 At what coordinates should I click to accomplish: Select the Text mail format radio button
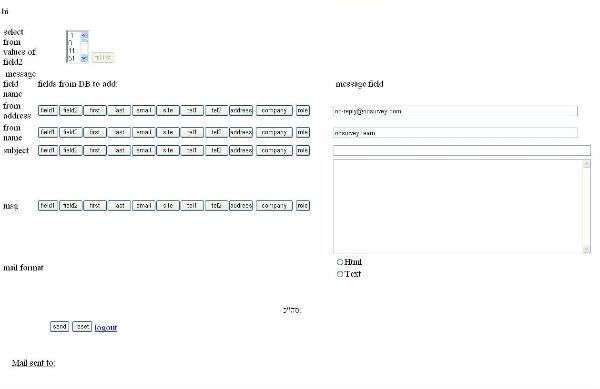pyautogui.click(x=339, y=274)
